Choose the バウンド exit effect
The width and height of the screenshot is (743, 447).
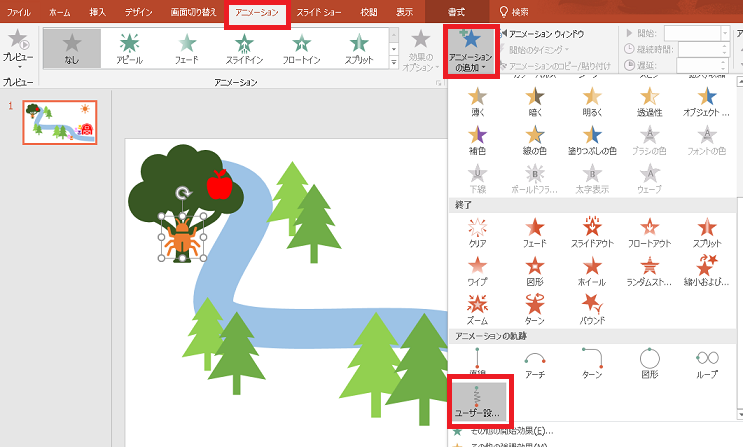click(x=592, y=310)
